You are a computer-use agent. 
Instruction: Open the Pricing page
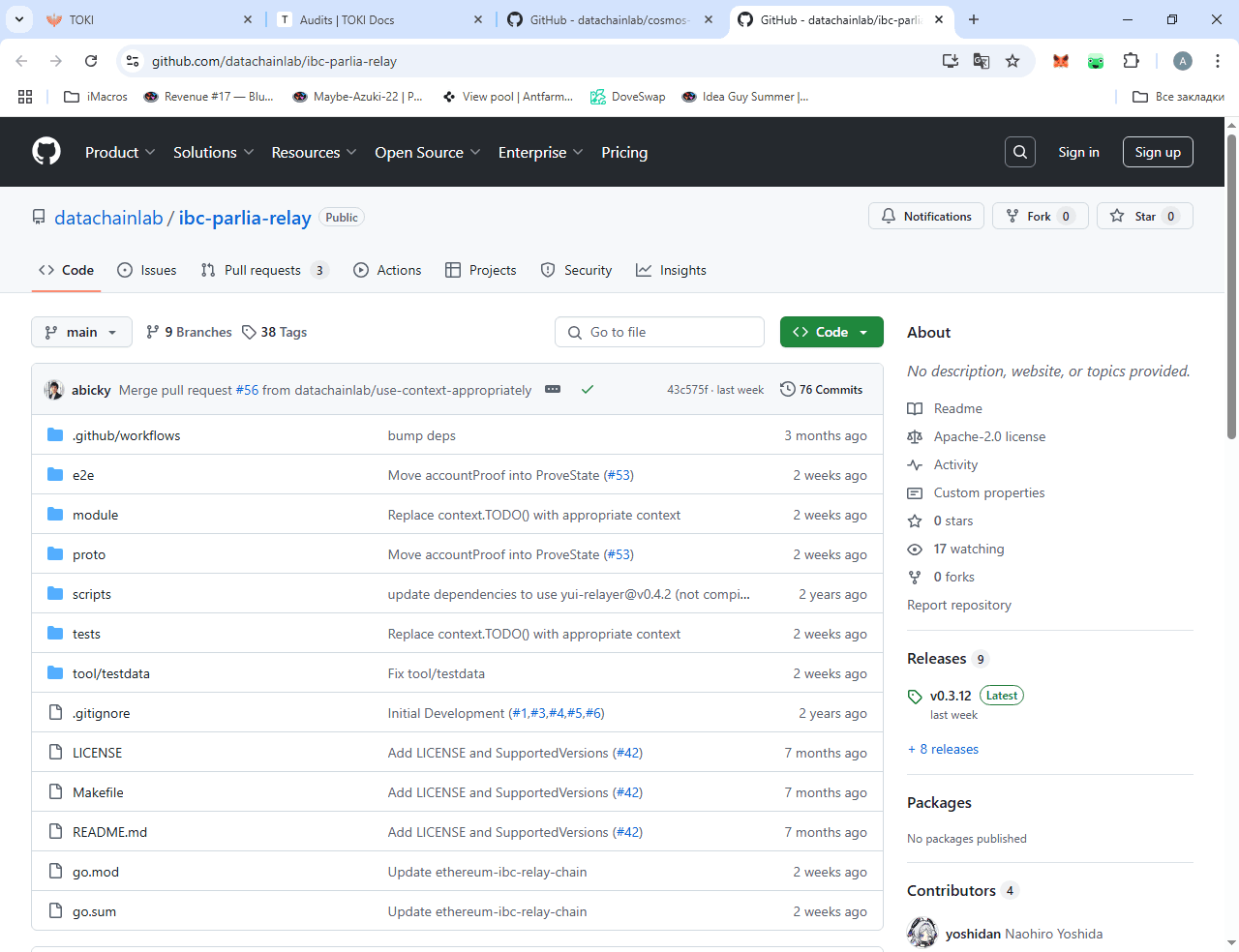pos(624,152)
